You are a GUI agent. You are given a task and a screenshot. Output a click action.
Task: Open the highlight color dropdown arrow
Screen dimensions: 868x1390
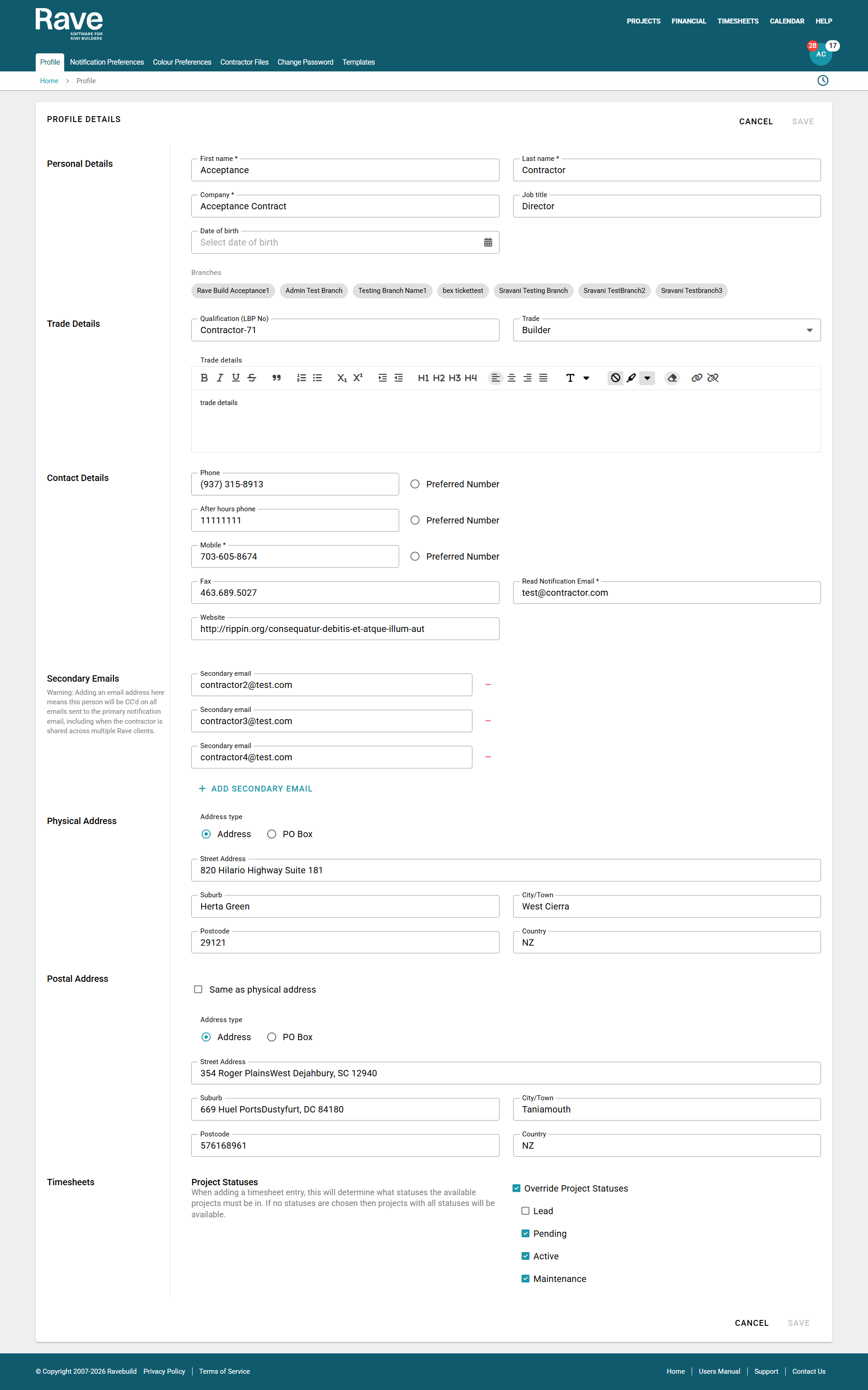(647, 377)
